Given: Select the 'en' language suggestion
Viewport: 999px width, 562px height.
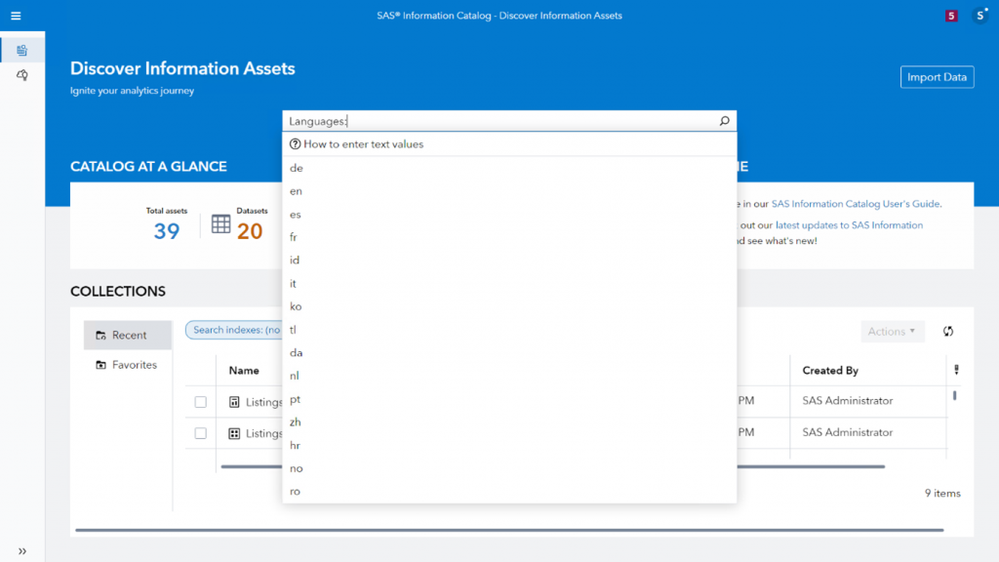Looking at the screenshot, I should click(x=510, y=191).
